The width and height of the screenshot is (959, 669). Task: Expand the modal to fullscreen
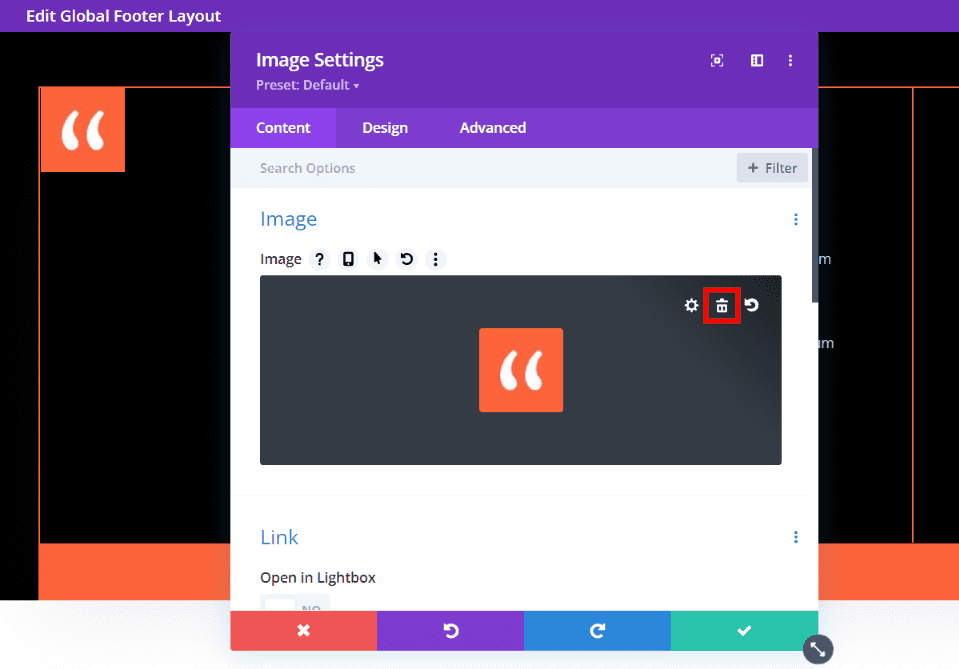(x=717, y=60)
